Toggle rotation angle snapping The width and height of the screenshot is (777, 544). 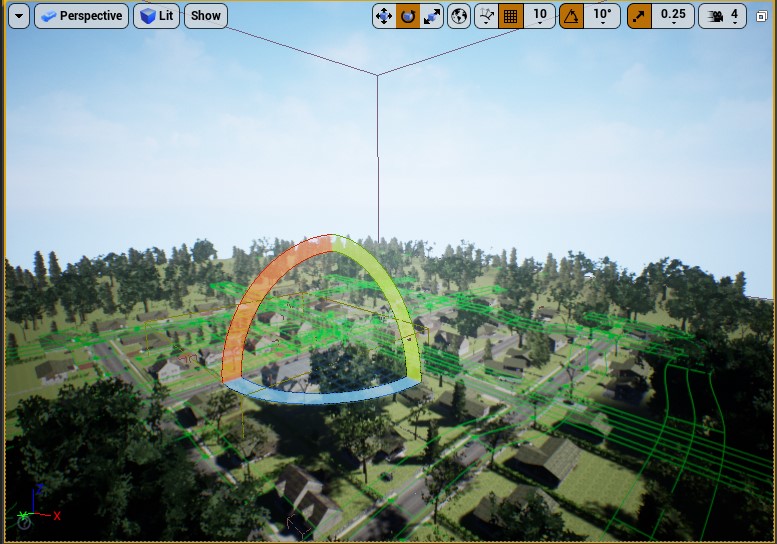click(x=571, y=16)
